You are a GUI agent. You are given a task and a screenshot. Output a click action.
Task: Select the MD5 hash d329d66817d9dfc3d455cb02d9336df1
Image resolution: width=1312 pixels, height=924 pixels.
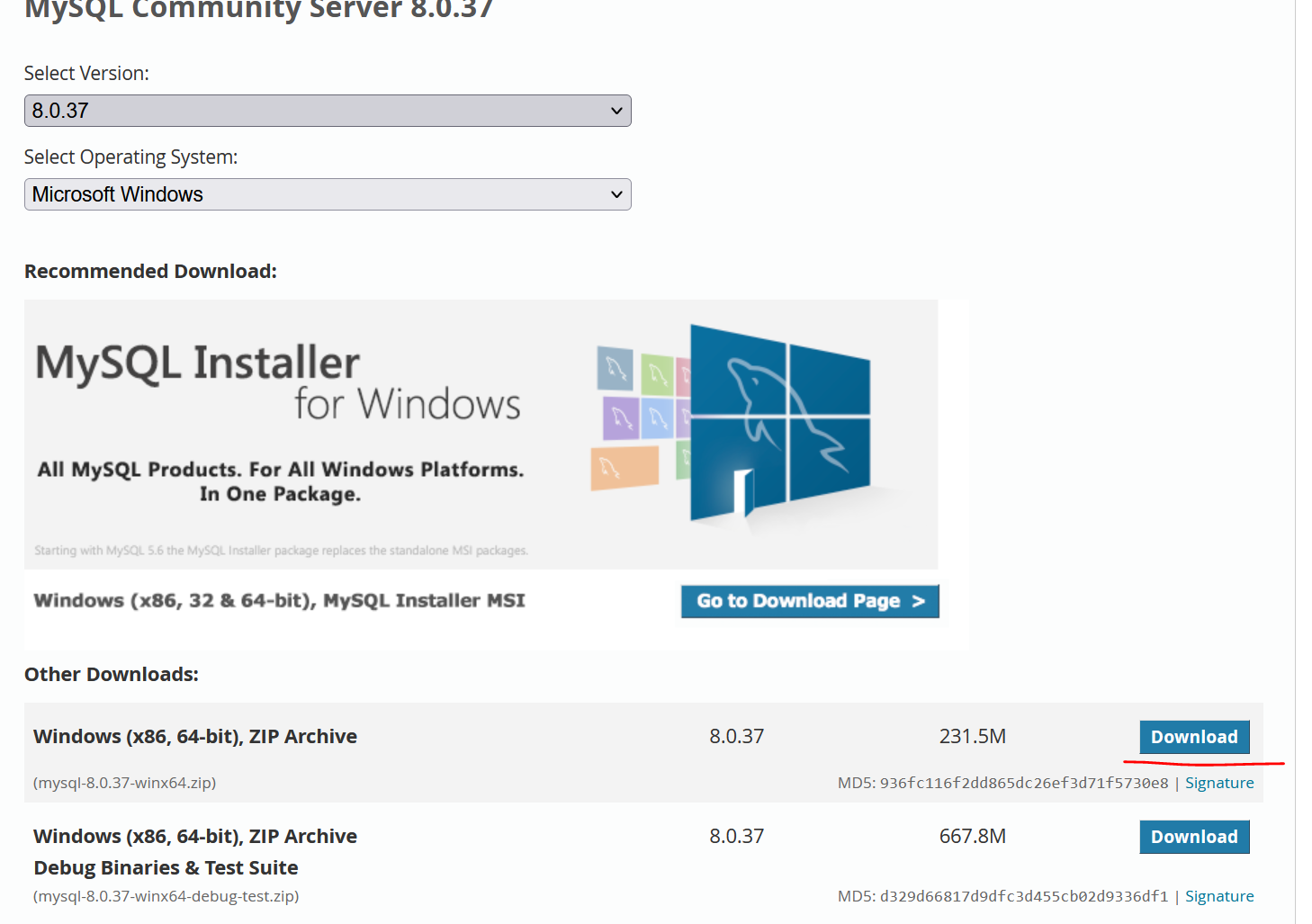click(1024, 896)
